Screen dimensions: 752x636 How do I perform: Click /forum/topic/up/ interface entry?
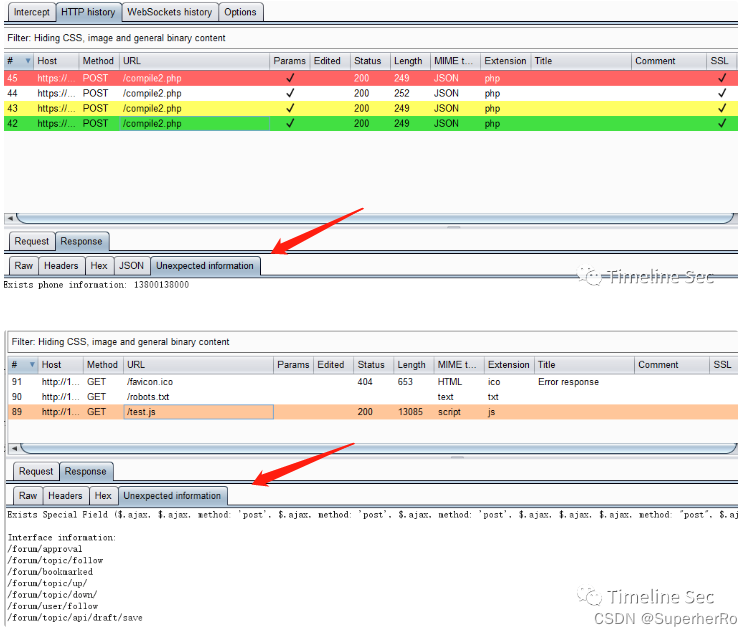47,583
